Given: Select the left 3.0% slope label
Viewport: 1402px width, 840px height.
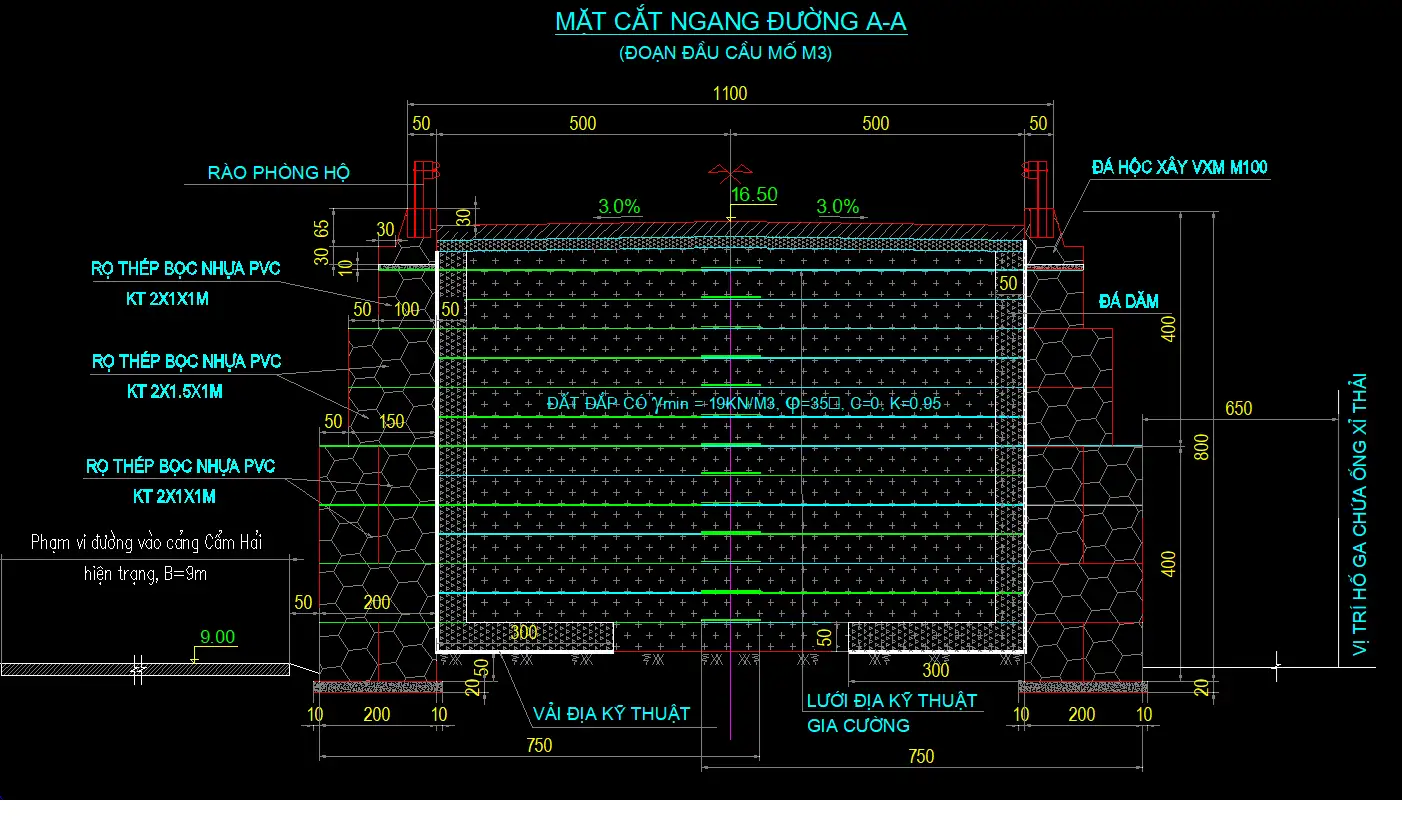Looking at the screenshot, I should click(619, 207).
